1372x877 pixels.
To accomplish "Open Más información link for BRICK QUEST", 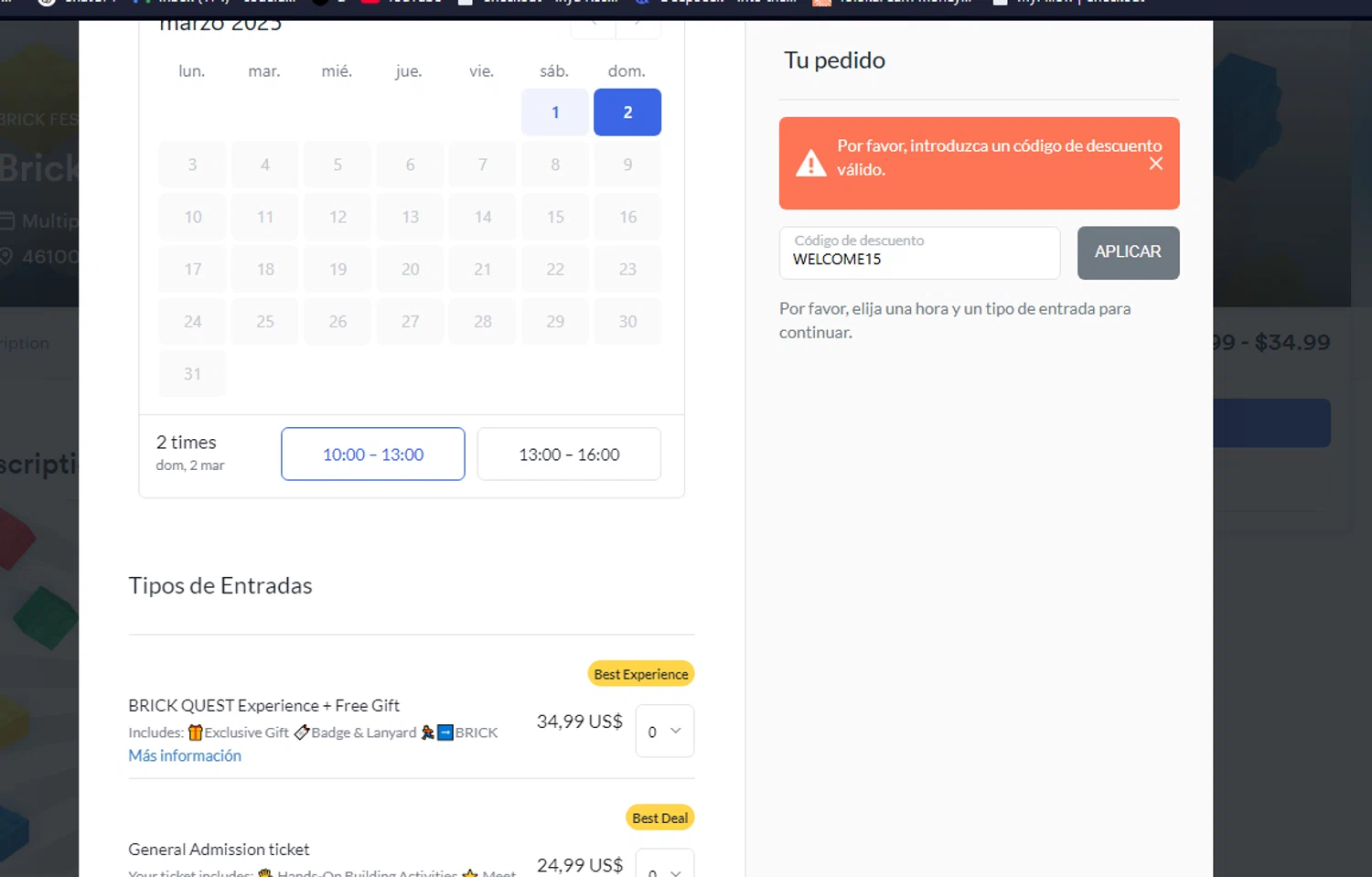I will [x=185, y=755].
